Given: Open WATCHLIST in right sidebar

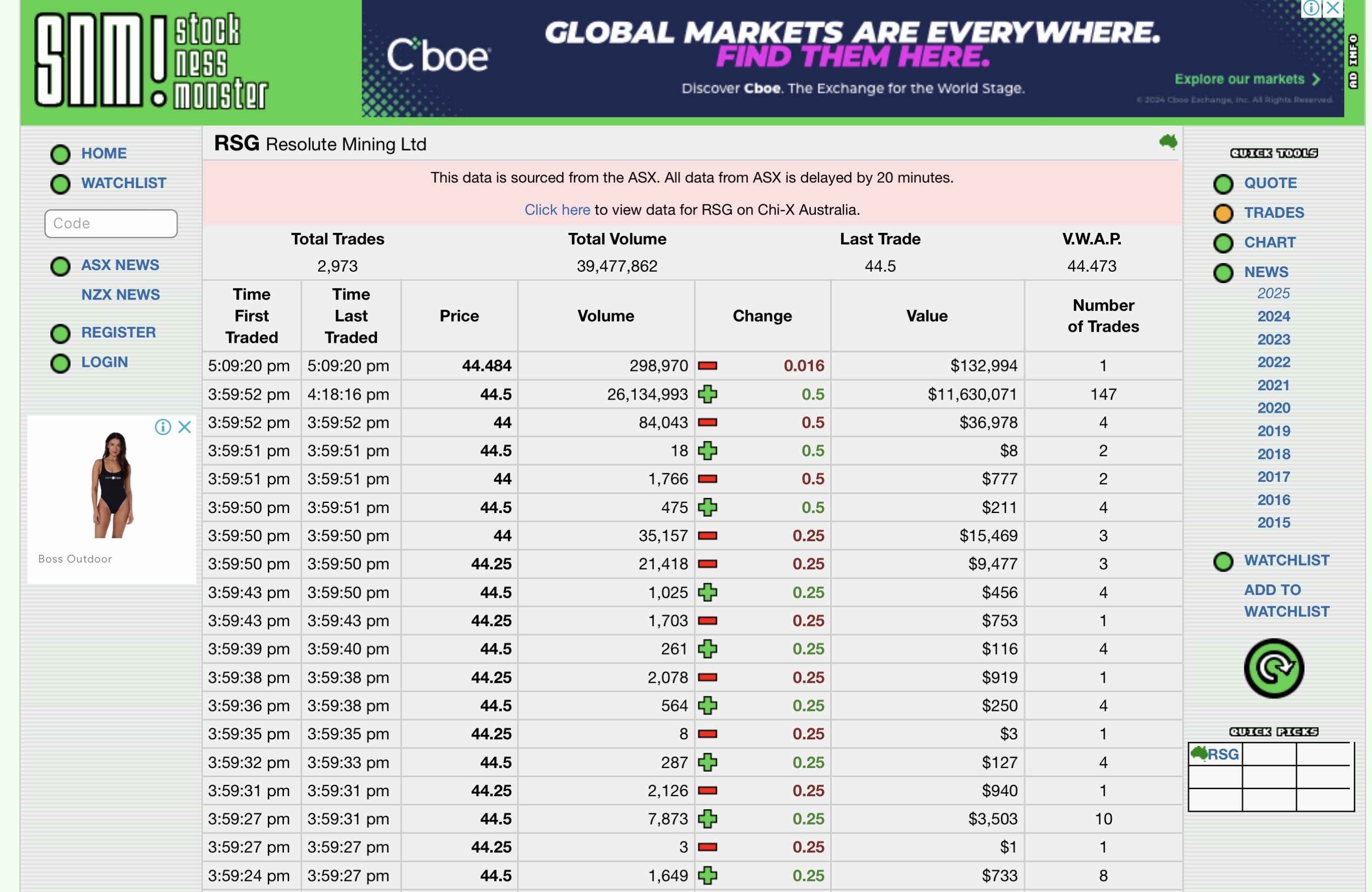Looking at the screenshot, I should click(1286, 561).
